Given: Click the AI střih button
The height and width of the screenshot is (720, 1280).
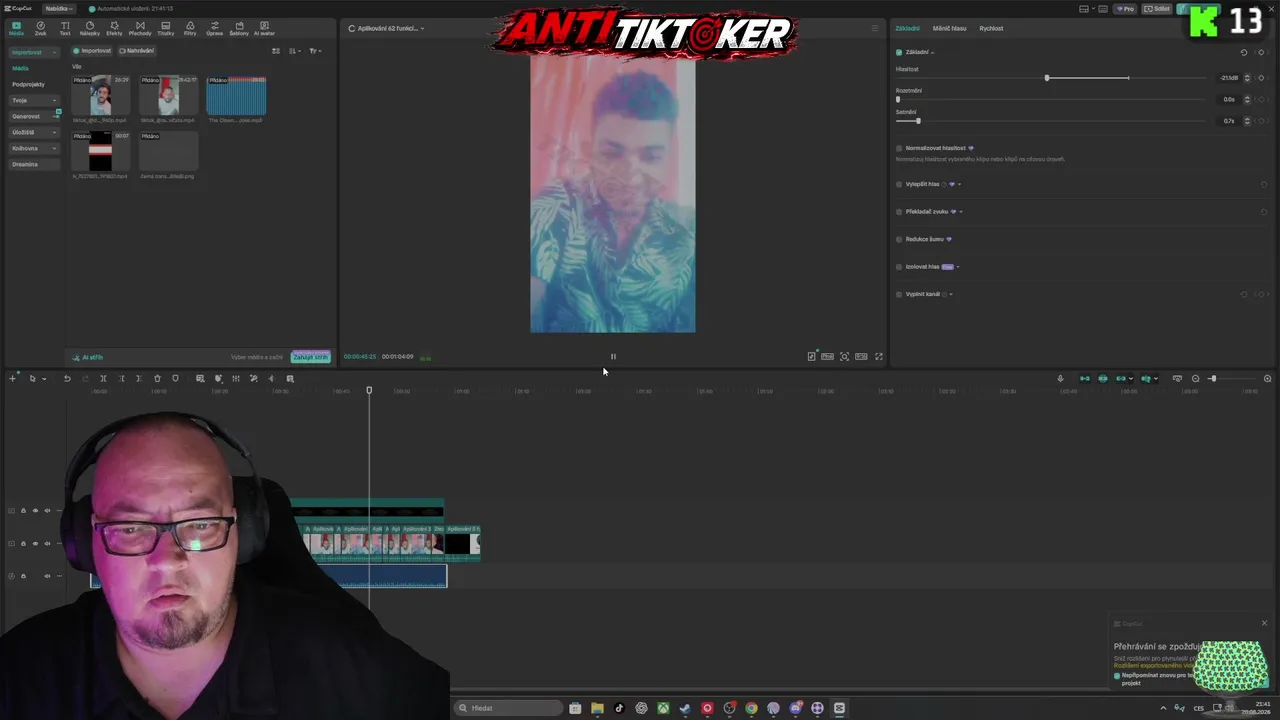Looking at the screenshot, I should pyautogui.click(x=88, y=357).
